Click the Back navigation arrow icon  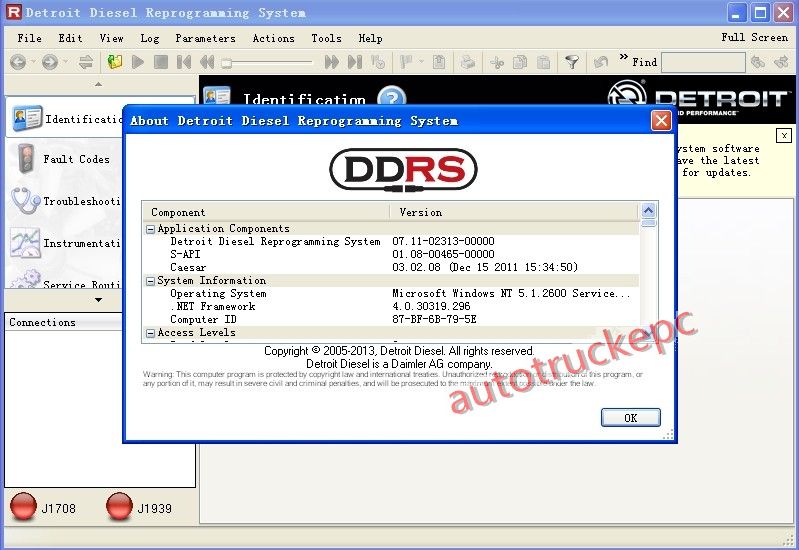click(18, 62)
